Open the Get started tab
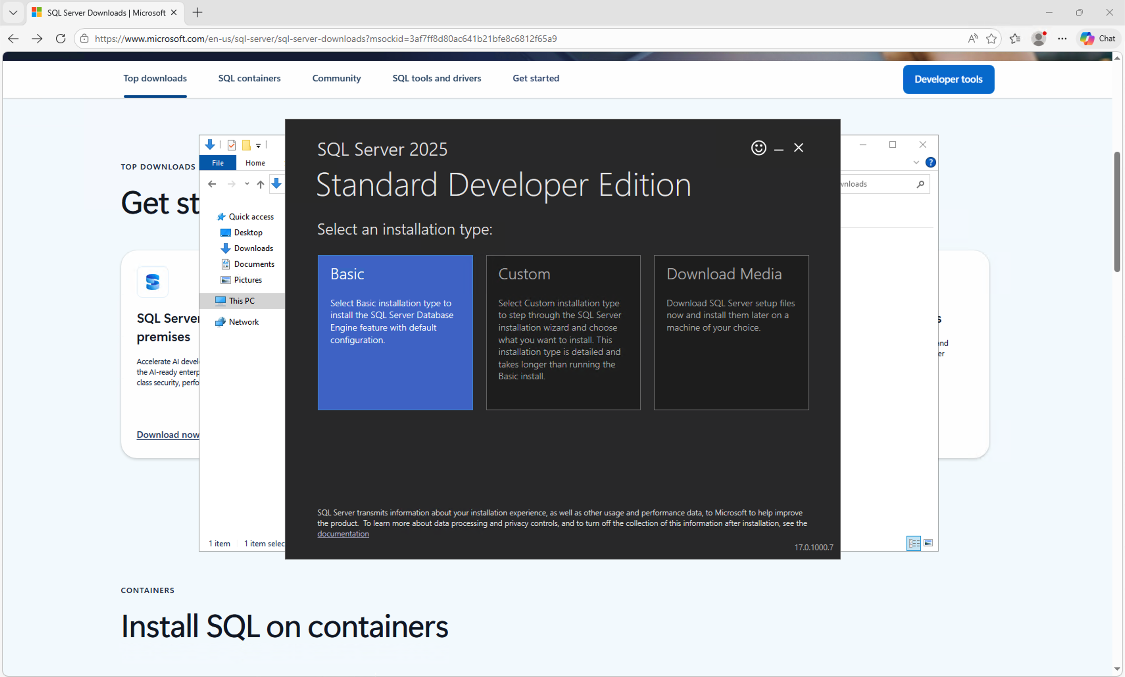 (x=536, y=79)
